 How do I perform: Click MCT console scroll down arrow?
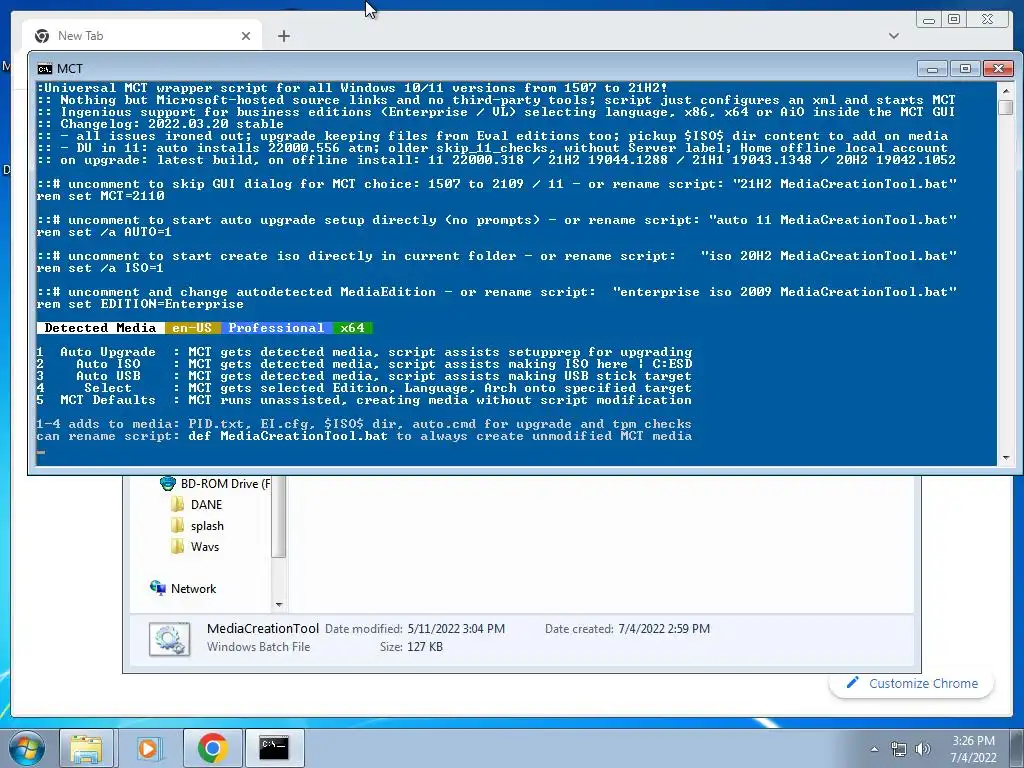click(1006, 458)
